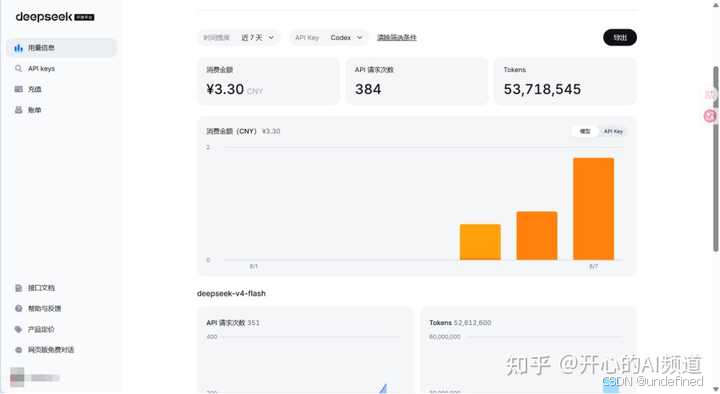Viewport: 720px width, 394px height.
Task: Click the bar-chart usage icon in sidebar
Action: (18, 48)
